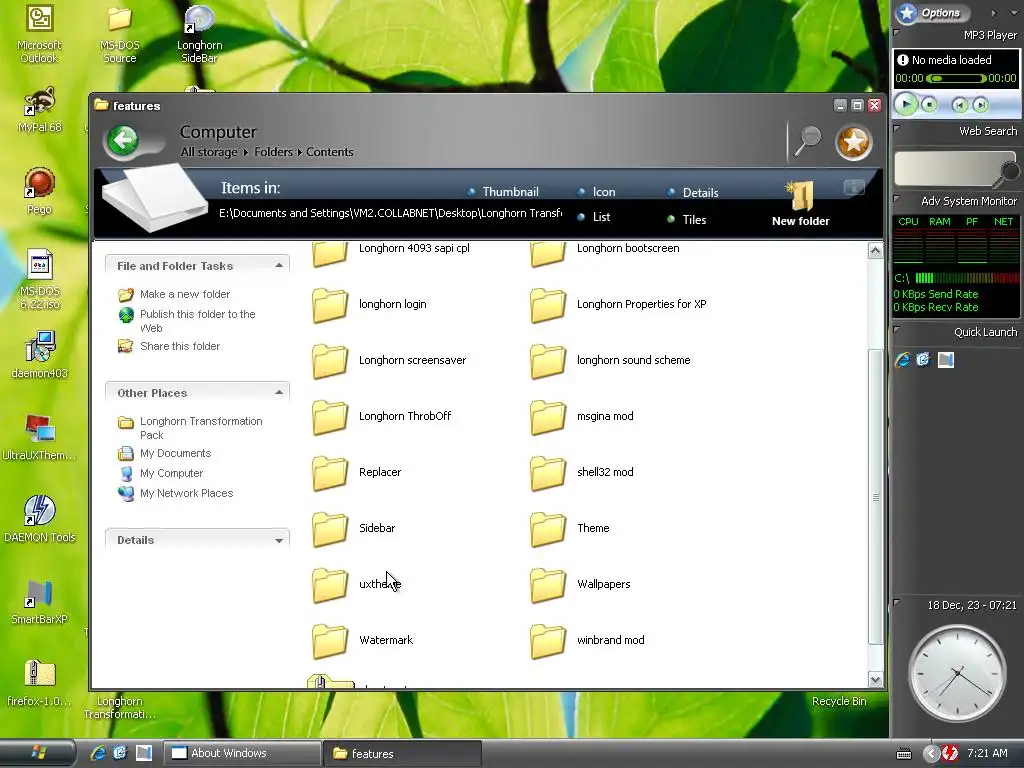Select the Pego desktop shortcut

(x=39, y=191)
